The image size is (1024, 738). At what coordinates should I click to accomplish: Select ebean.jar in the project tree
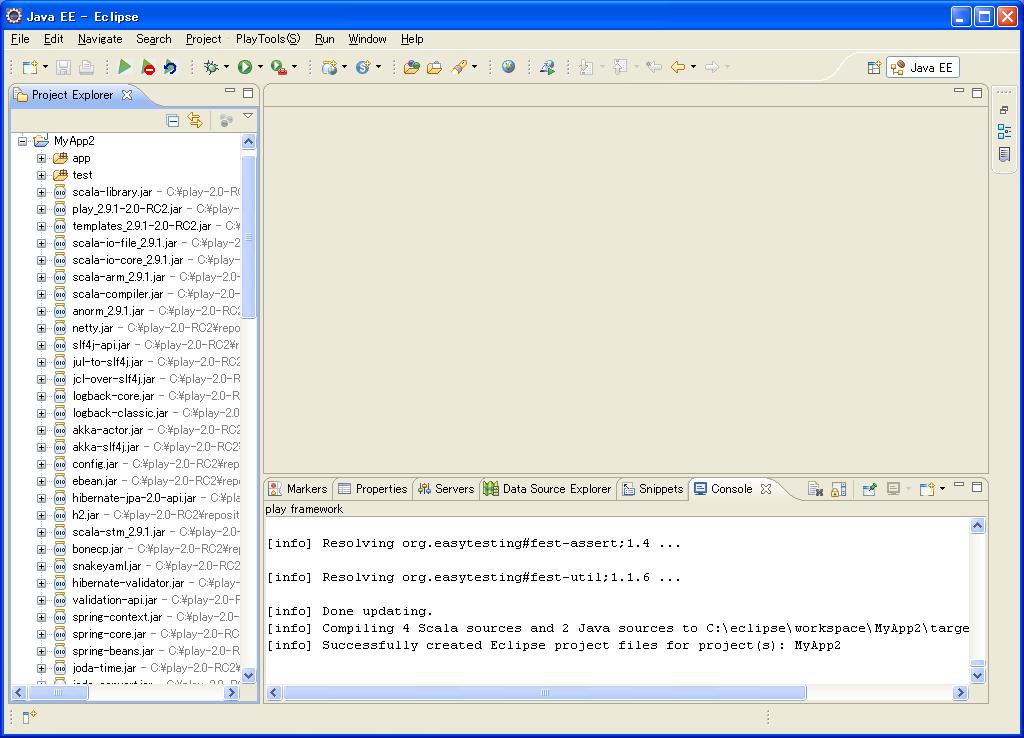tap(95, 481)
